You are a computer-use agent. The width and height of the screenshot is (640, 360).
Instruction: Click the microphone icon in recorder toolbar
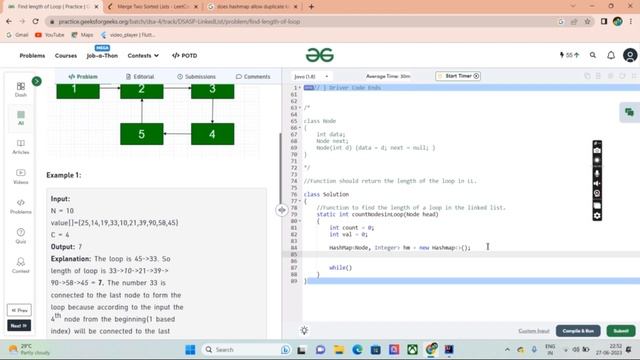click(597, 173)
